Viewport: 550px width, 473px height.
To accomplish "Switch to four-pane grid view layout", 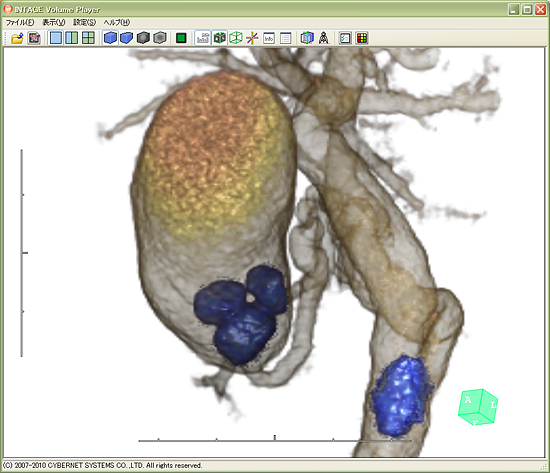I will (88, 38).
